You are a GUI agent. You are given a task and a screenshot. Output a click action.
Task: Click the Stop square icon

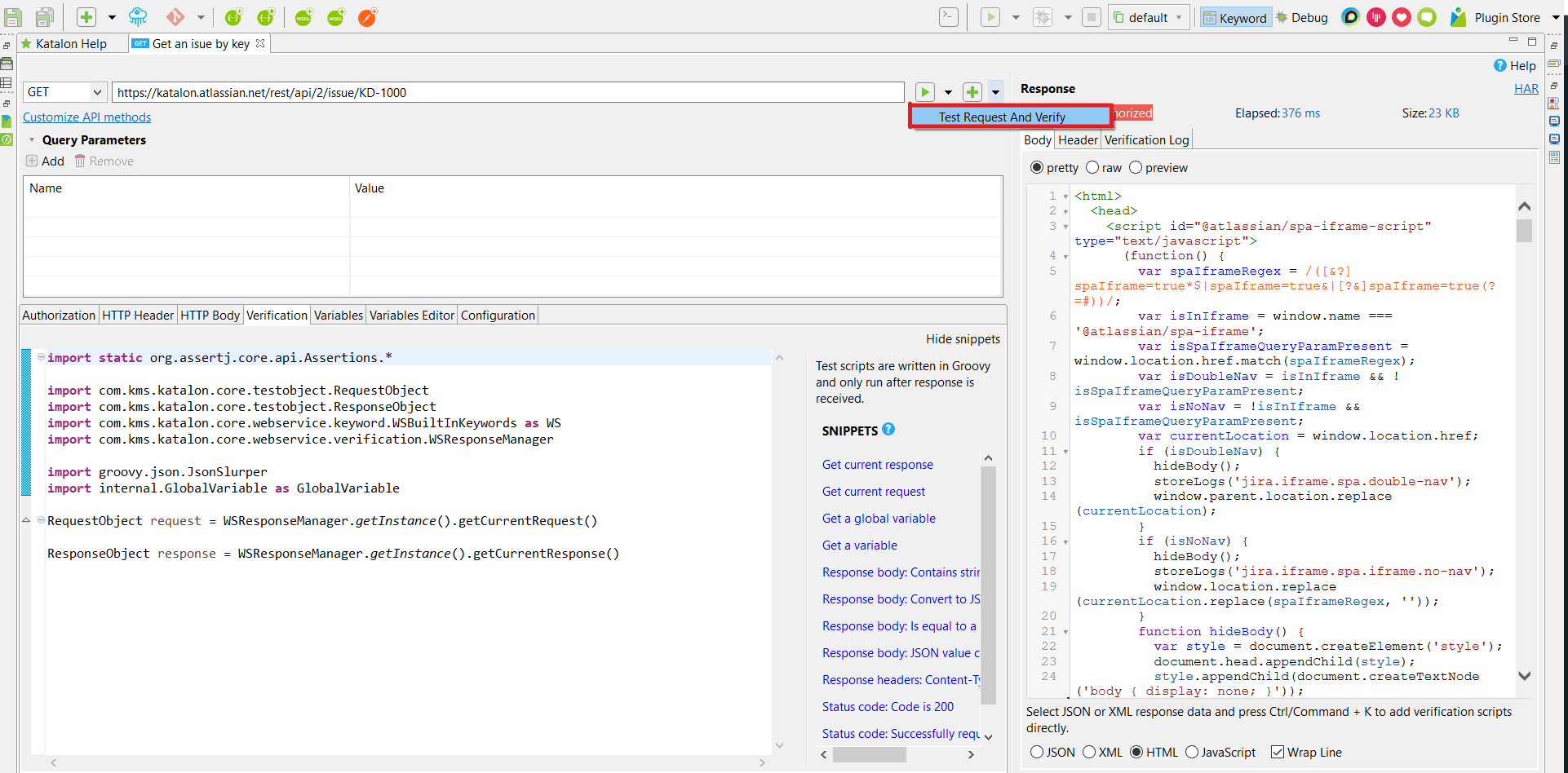click(x=1092, y=17)
